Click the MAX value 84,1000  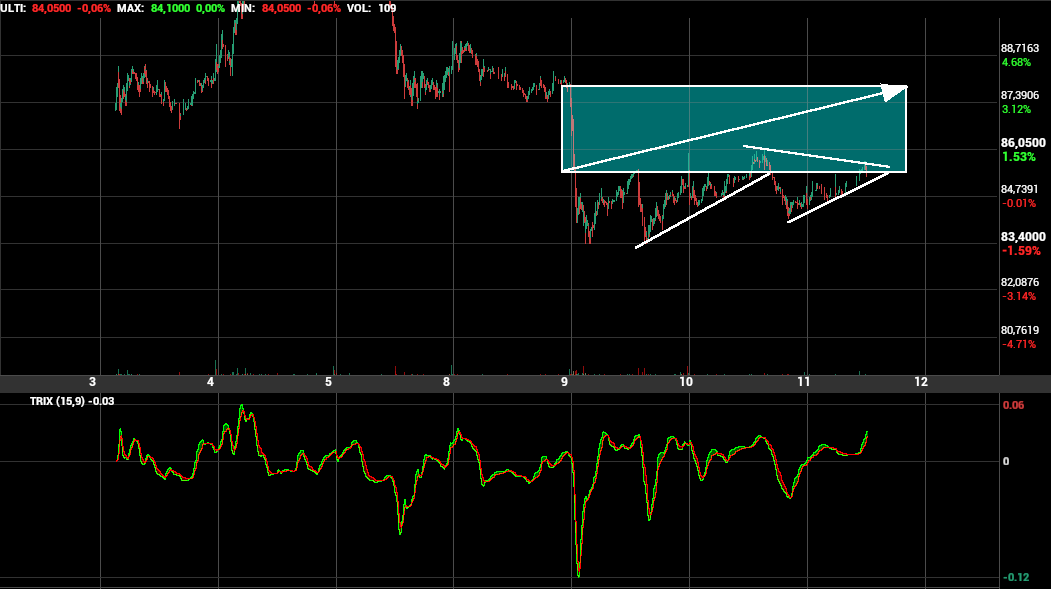(x=170, y=8)
